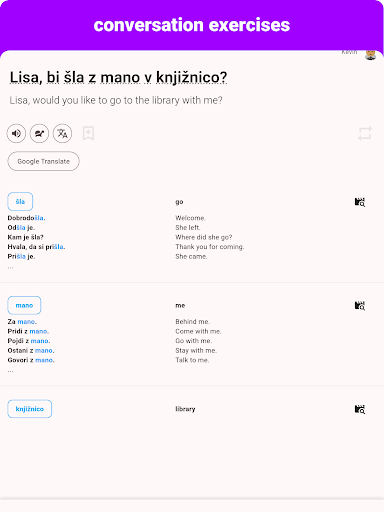
Task: Click the example 'Kam je šla?'
Action: (x=26, y=237)
